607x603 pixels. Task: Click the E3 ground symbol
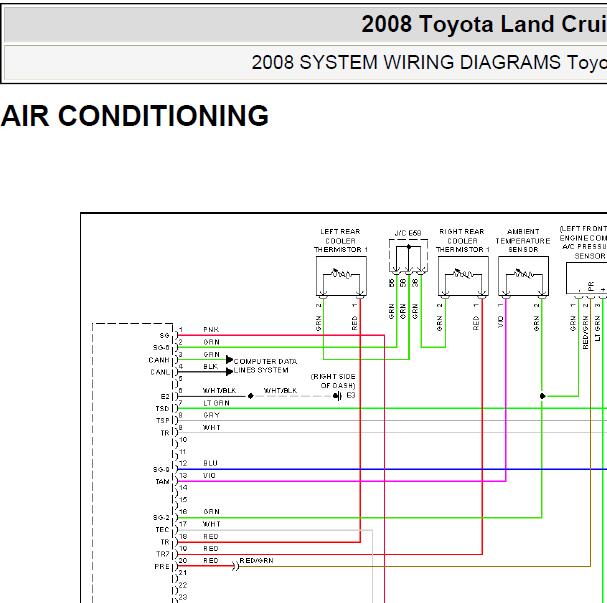click(x=338, y=396)
